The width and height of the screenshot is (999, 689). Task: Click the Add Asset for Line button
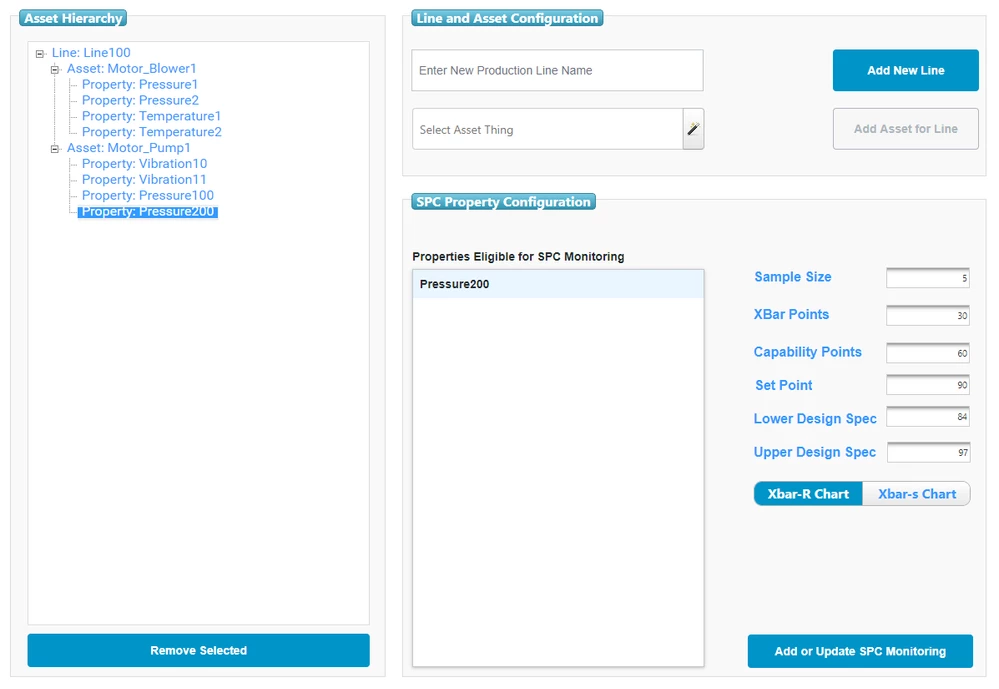pyautogui.click(x=905, y=129)
